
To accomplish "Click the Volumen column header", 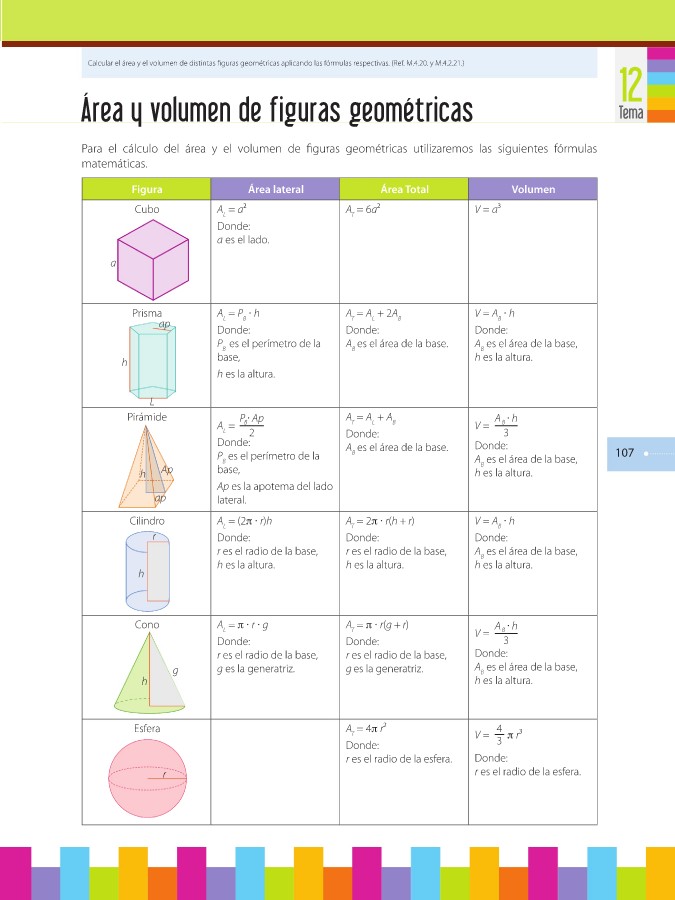I will point(532,189).
